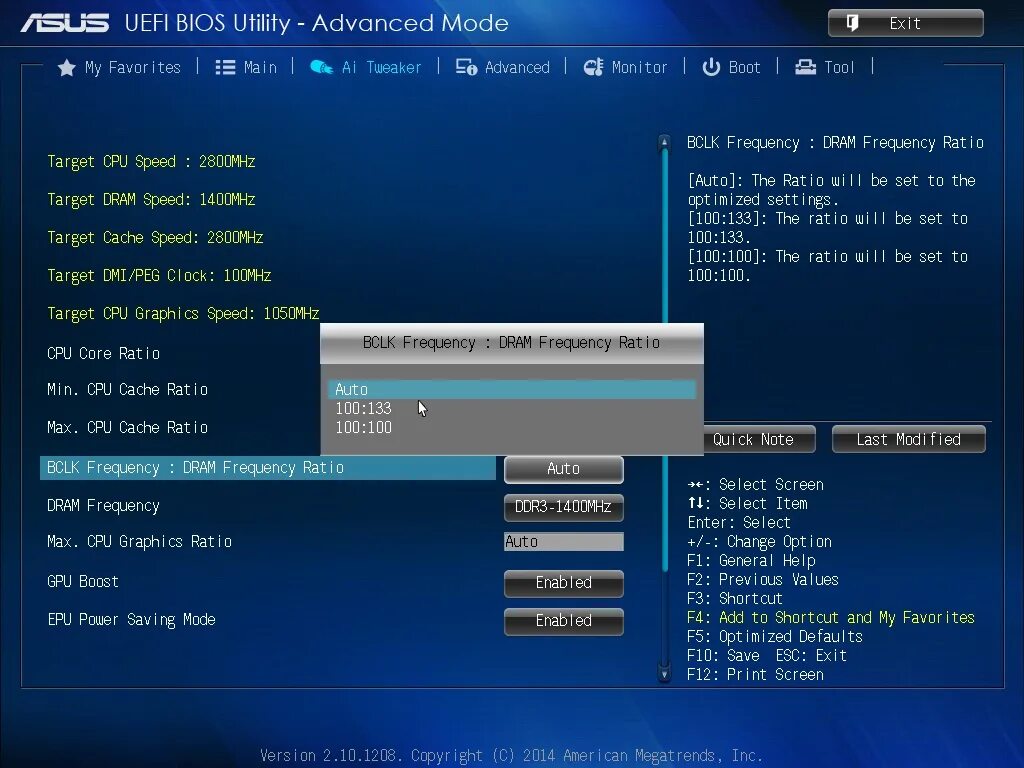Open BCLK:DRAM ratio Auto dropdown

[564, 470]
